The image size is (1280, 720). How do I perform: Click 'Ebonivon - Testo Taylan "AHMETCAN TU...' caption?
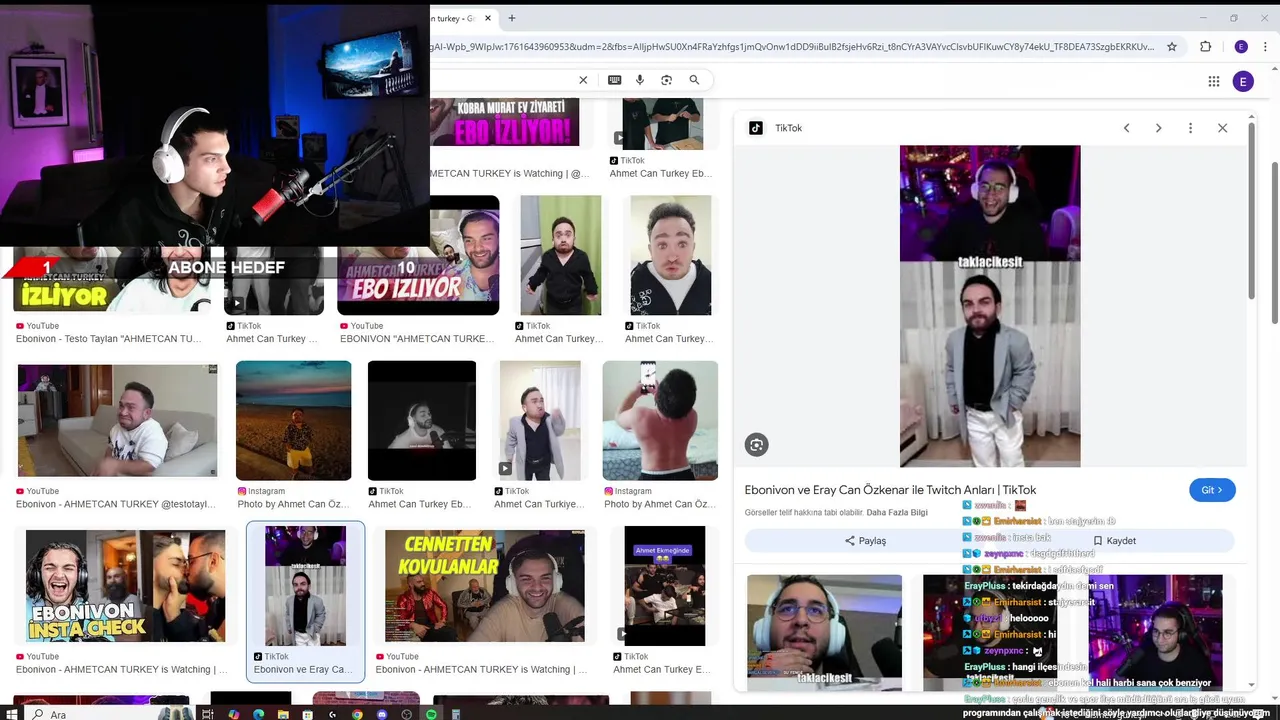coord(108,339)
